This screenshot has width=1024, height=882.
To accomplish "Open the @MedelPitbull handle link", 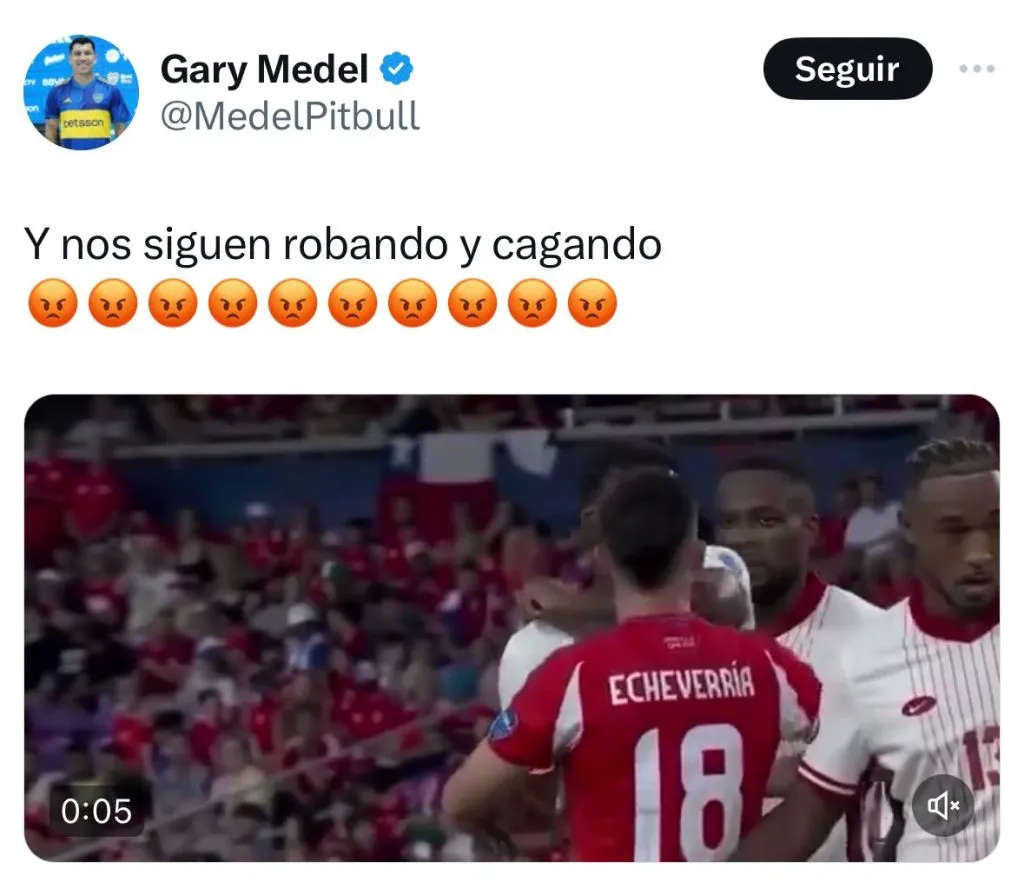I will [290, 116].
